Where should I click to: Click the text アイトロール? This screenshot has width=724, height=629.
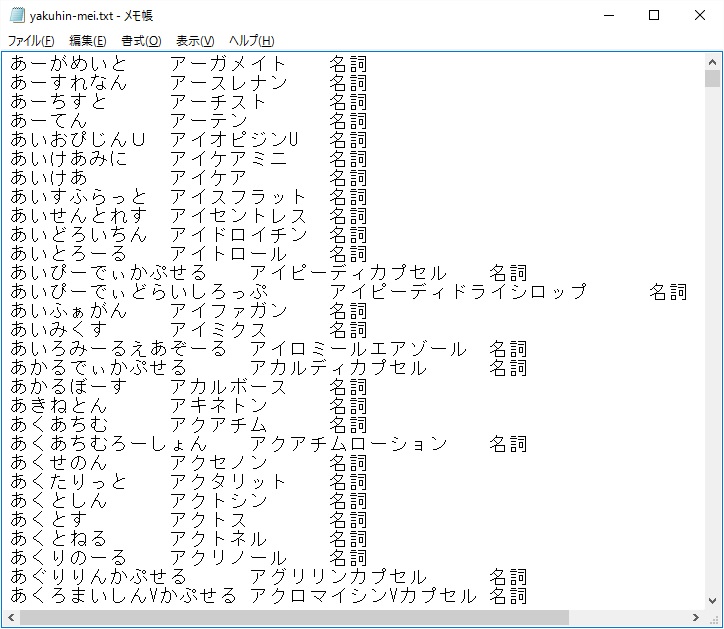pos(229,254)
